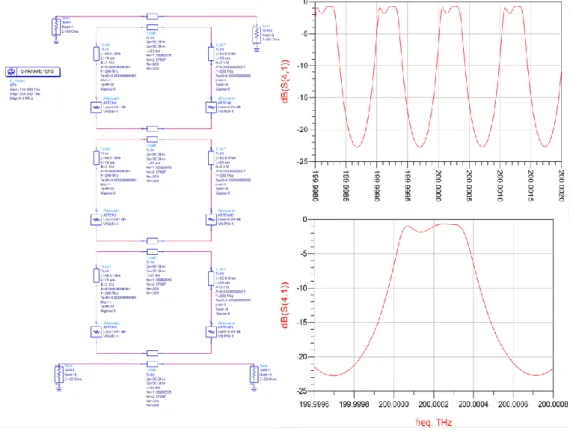Select the ground symbol under Term1

pos(56,41)
